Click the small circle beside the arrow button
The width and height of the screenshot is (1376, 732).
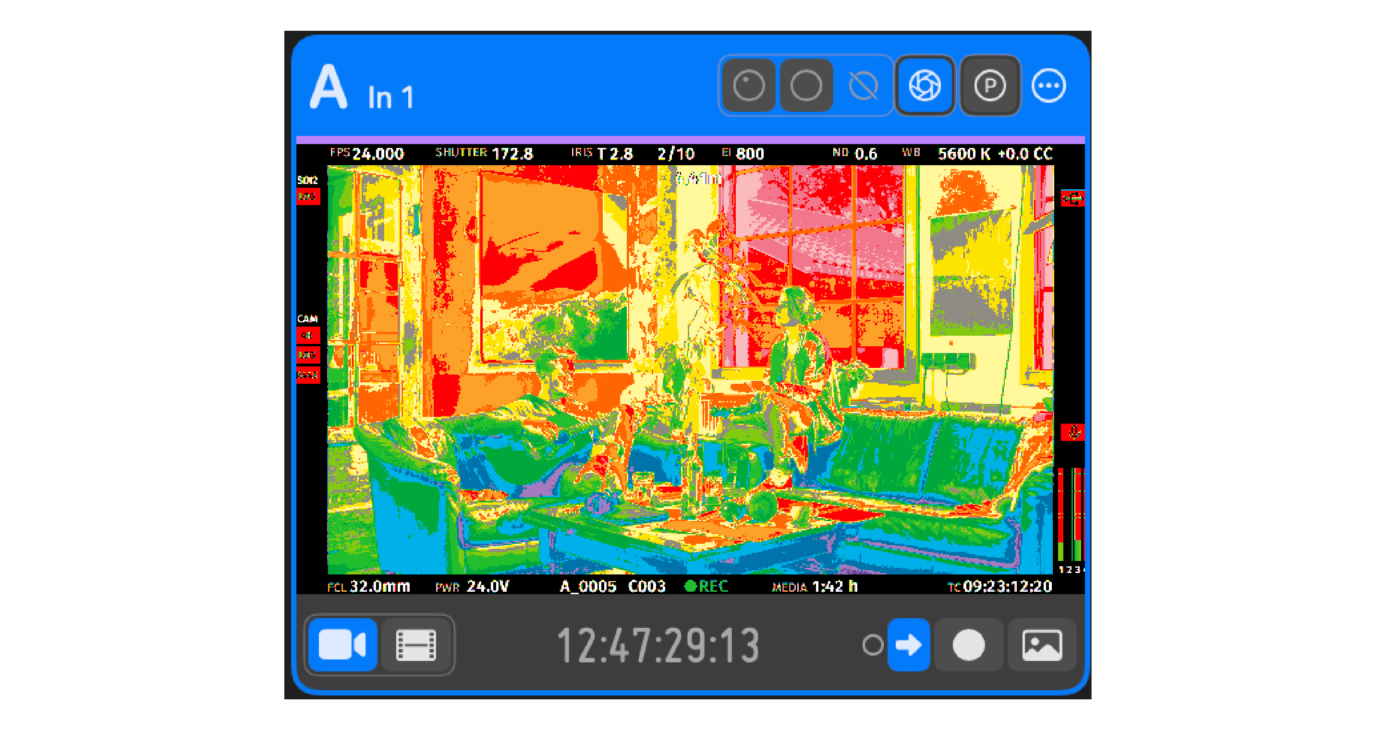tap(873, 646)
